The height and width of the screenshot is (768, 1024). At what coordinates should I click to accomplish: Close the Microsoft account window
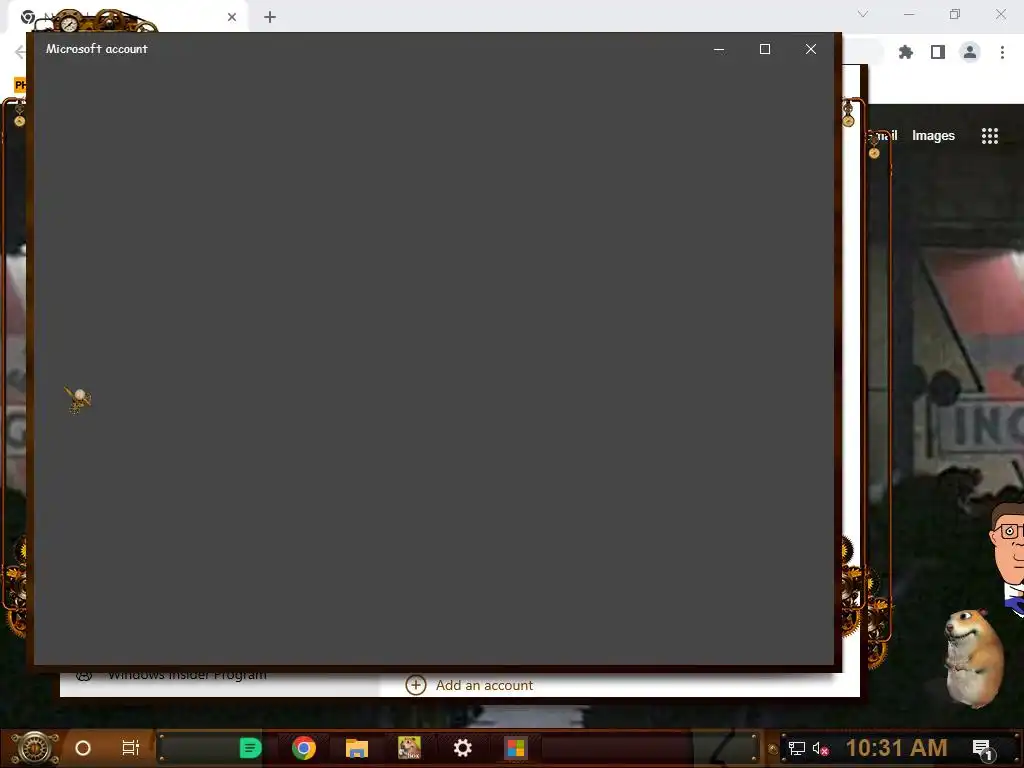(811, 49)
